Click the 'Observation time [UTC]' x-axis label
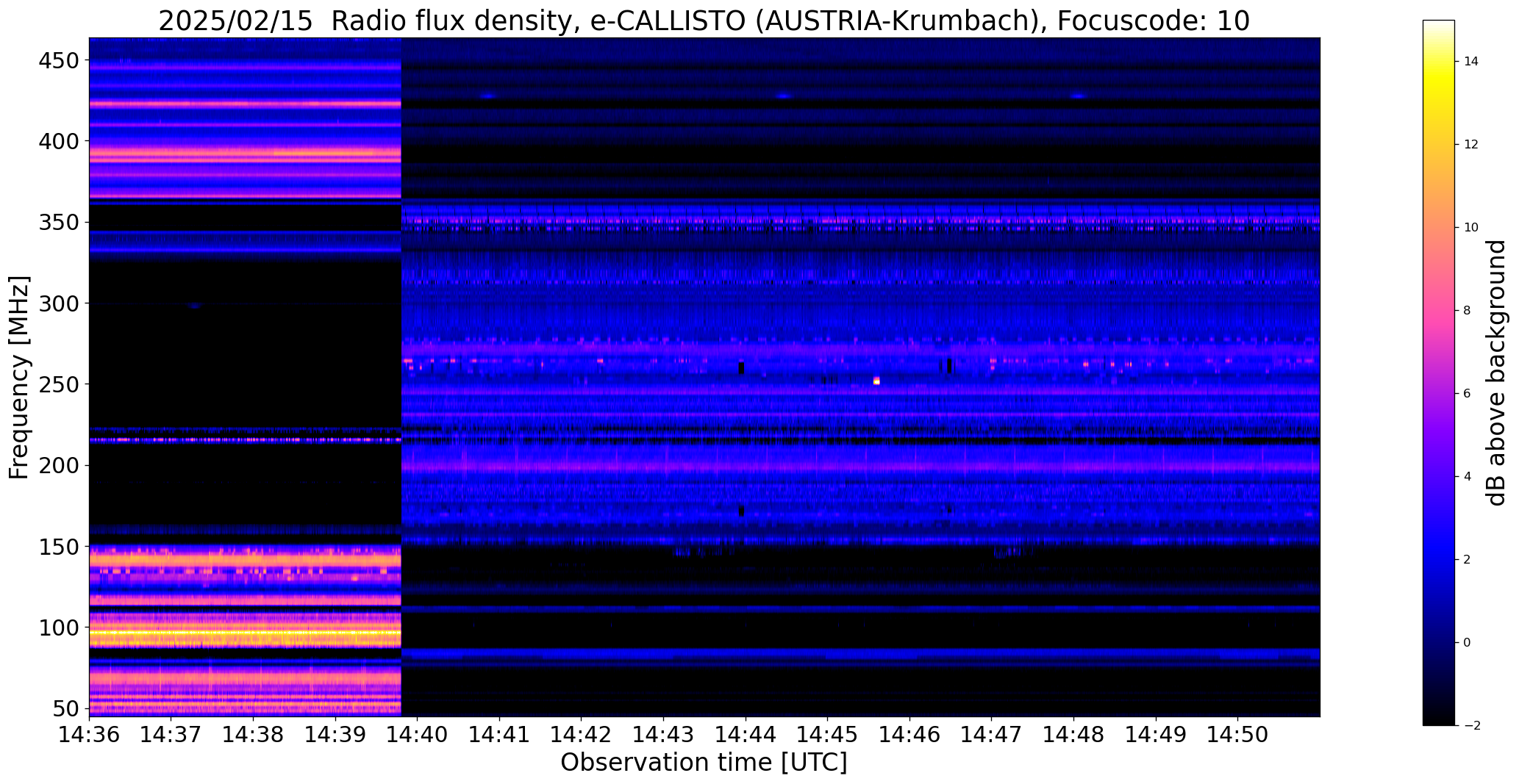 coord(704,763)
